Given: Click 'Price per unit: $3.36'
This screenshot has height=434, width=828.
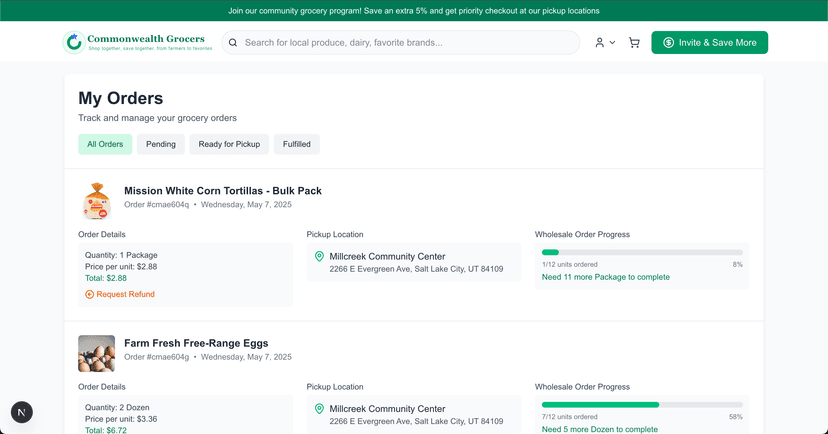Looking at the screenshot, I should [121, 419].
